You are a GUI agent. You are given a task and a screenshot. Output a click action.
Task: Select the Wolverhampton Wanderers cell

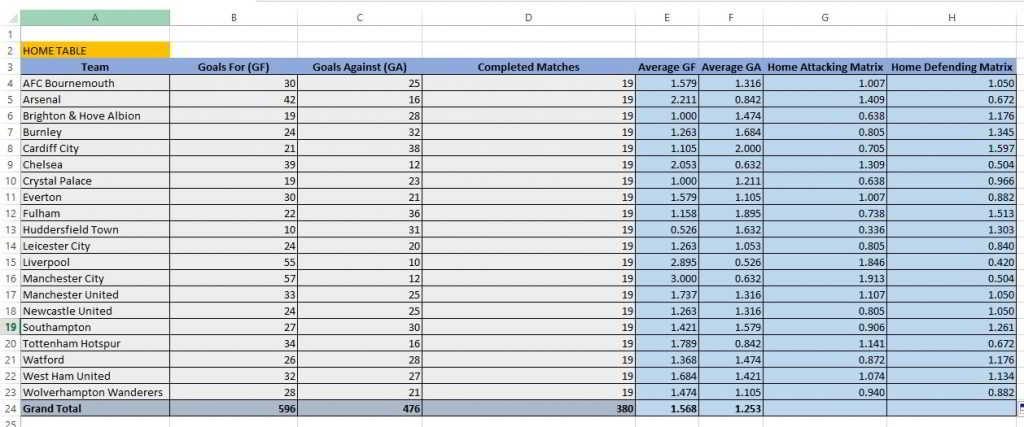point(95,392)
